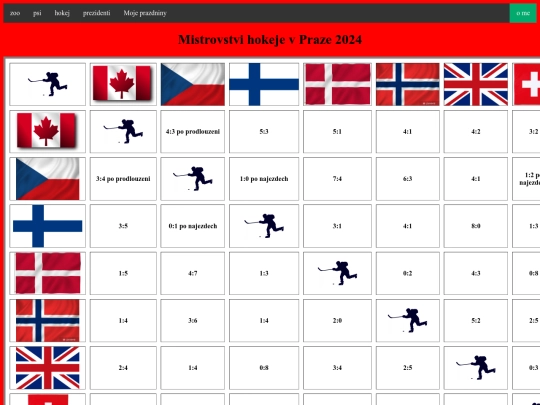Click the Canada flag in first column
This screenshot has height=405, width=540.
pos(47,131)
